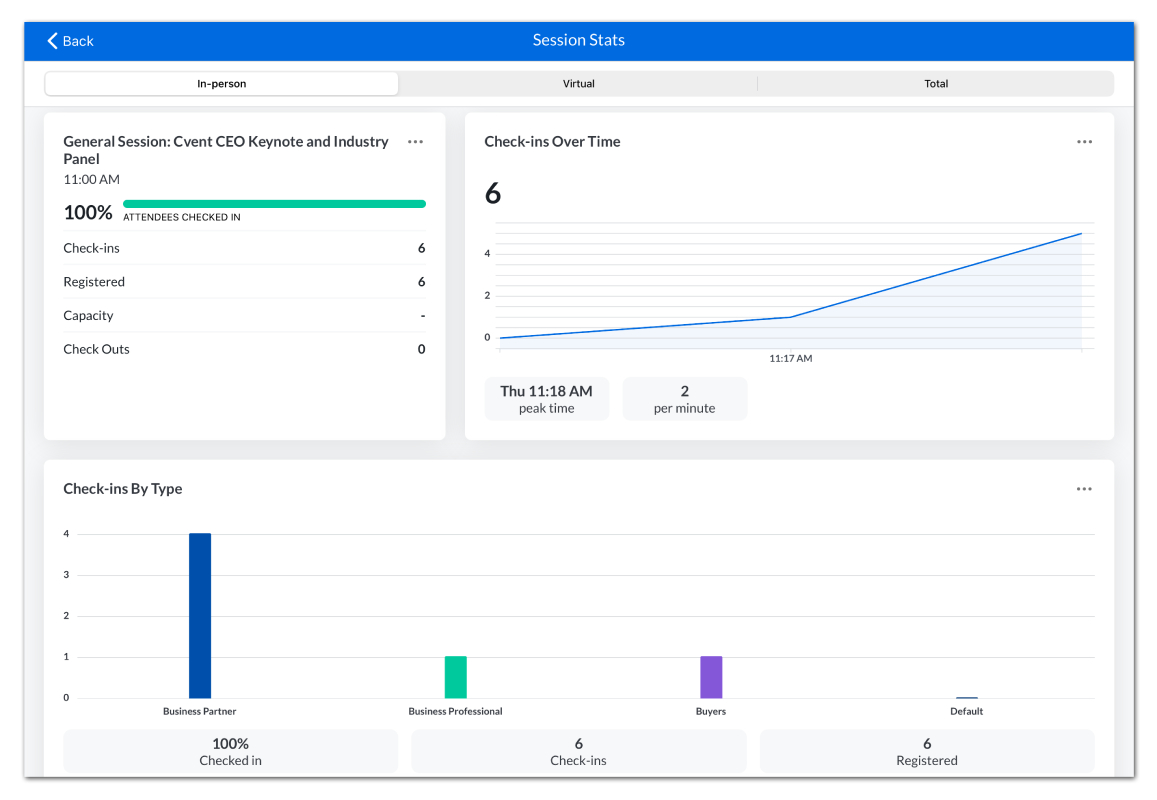Switch to the Total tab
The height and width of the screenshot is (800, 1157).
click(x=936, y=83)
